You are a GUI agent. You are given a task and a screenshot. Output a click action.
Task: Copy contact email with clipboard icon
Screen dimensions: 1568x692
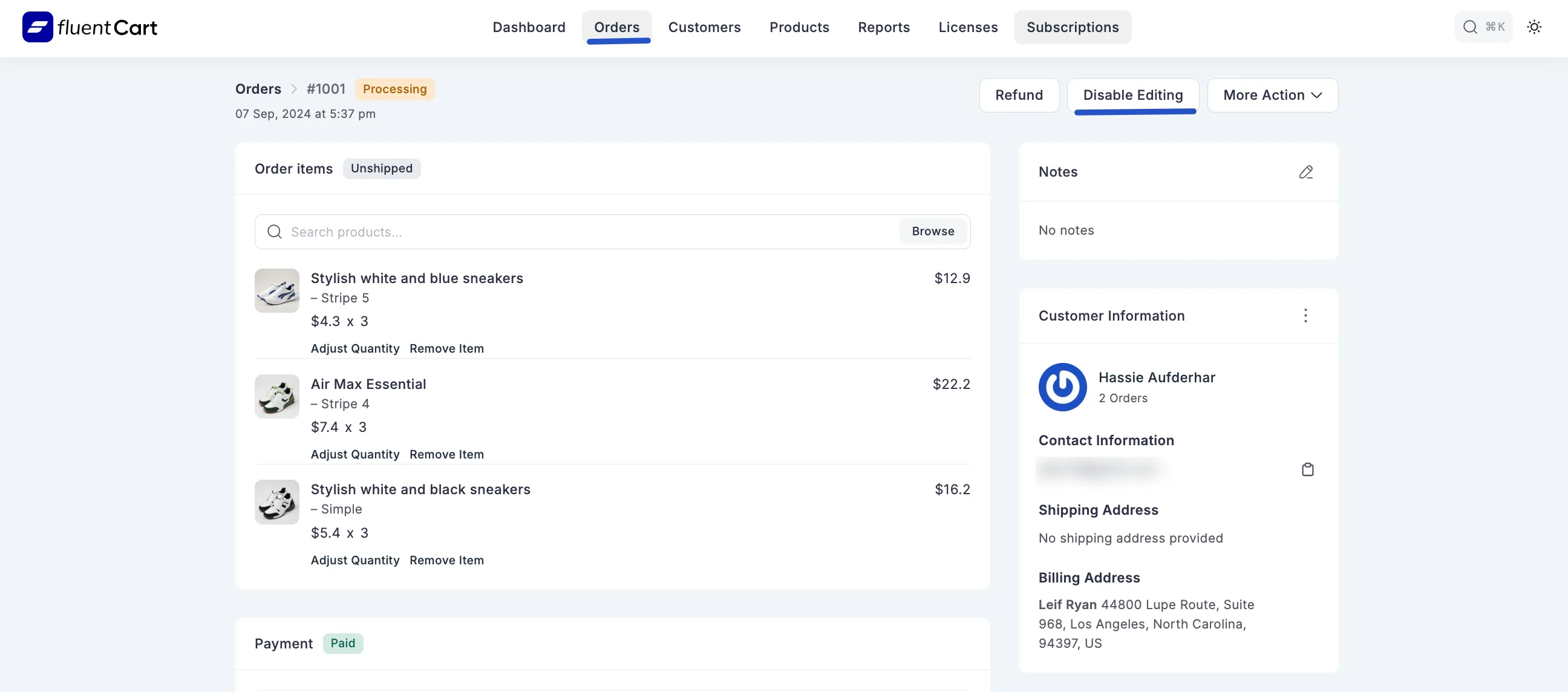(x=1307, y=469)
